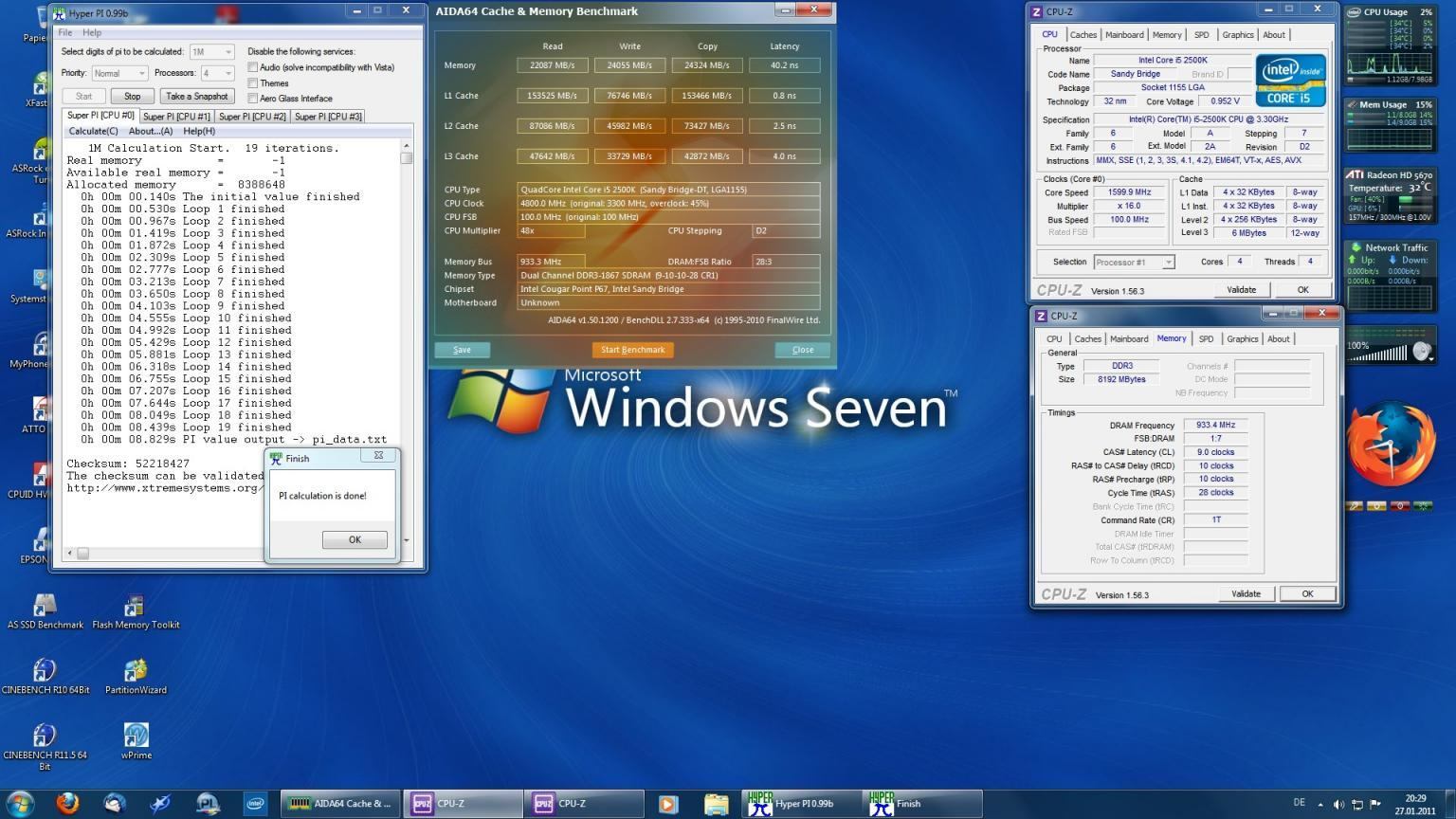
Task: Open the Thunderbird taskbar icon
Action: [115, 804]
